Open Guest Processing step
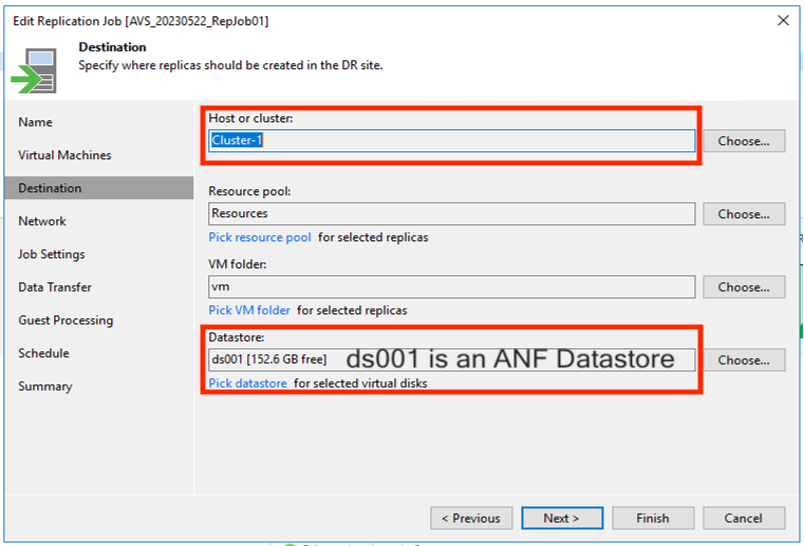This screenshot has width=804, height=546. tap(66, 320)
